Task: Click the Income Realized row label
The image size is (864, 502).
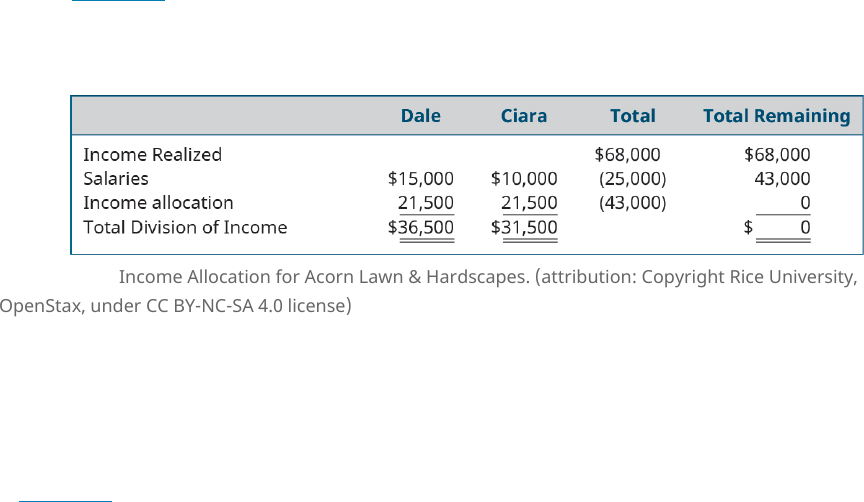Action: (x=152, y=154)
